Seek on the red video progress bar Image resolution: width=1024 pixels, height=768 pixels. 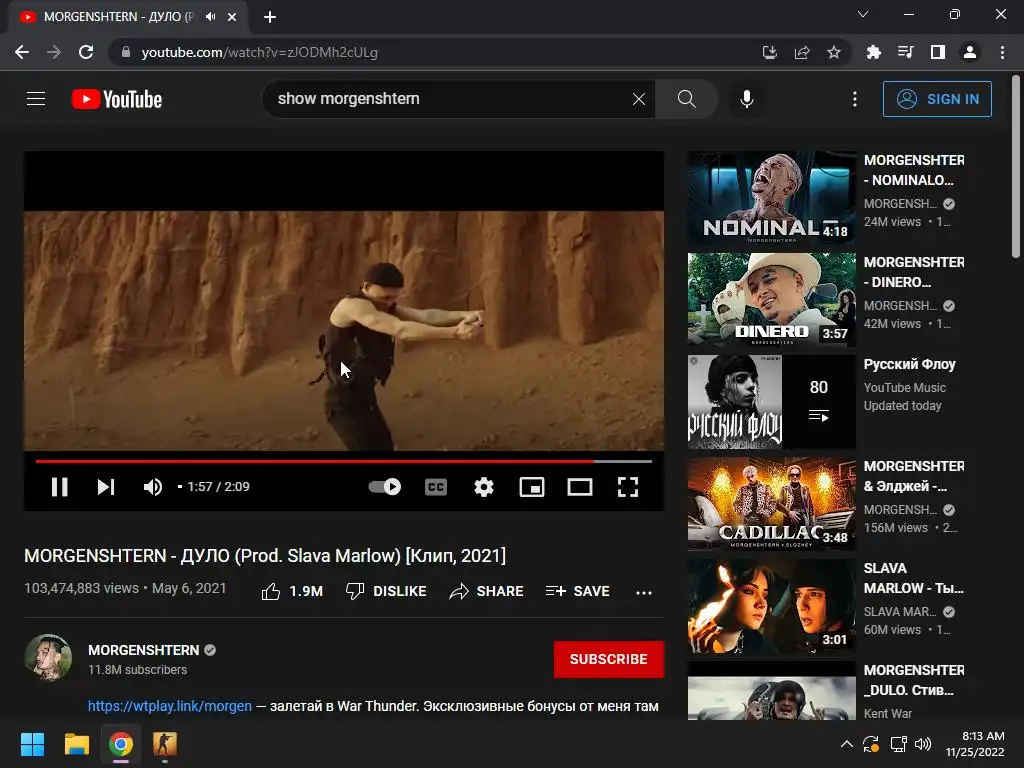[x=344, y=461]
